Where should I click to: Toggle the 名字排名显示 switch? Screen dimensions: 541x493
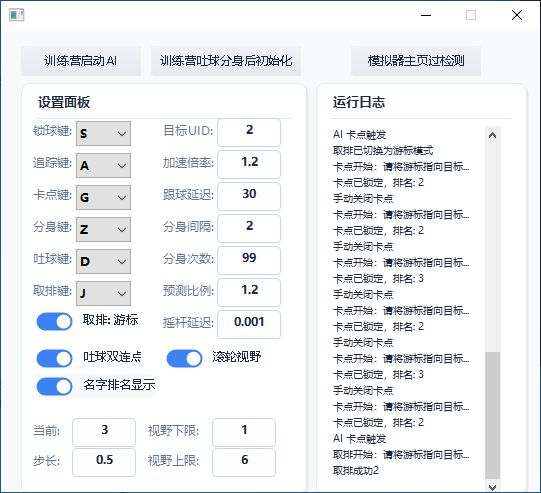55,386
